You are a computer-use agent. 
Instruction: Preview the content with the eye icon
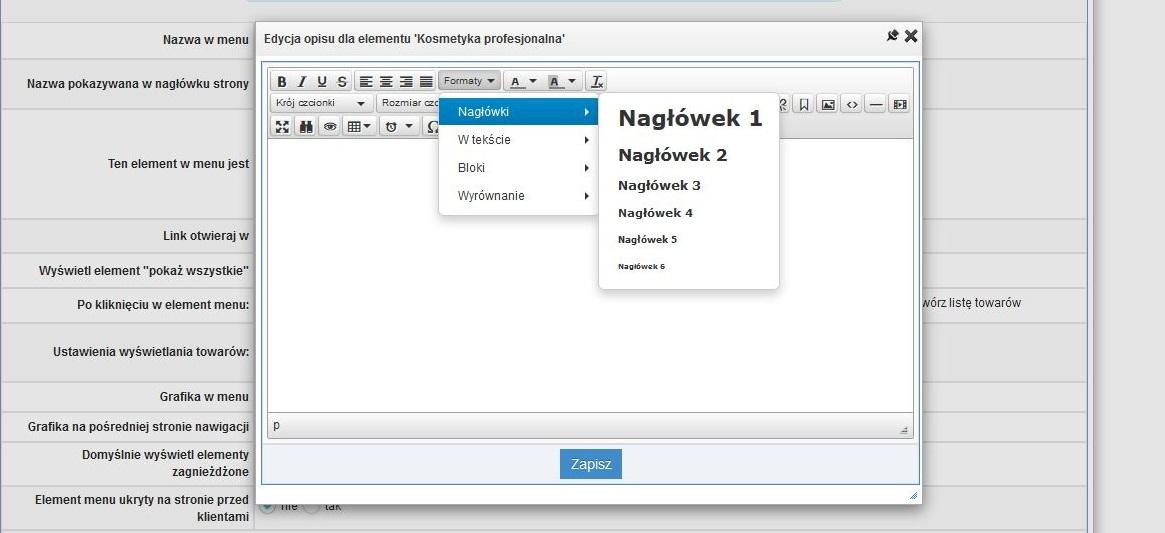(x=330, y=126)
